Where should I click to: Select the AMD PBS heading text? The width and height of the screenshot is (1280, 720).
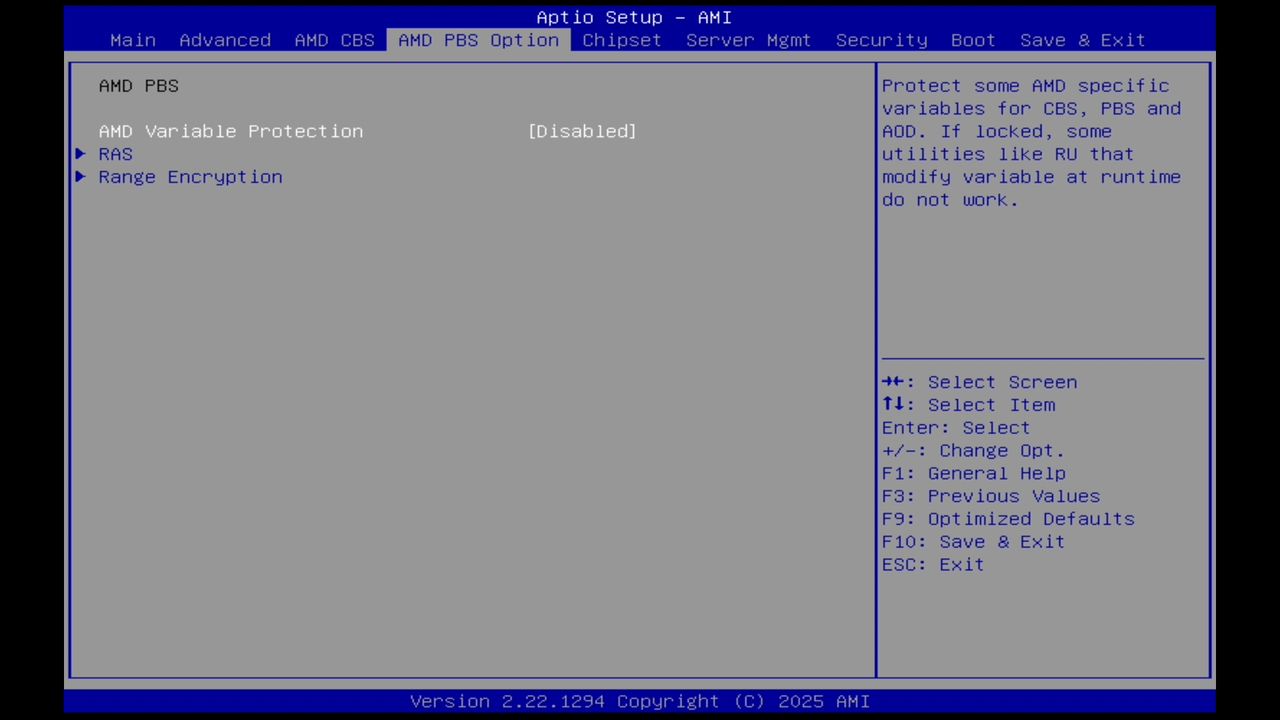pyautogui.click(x=138, y=86)
